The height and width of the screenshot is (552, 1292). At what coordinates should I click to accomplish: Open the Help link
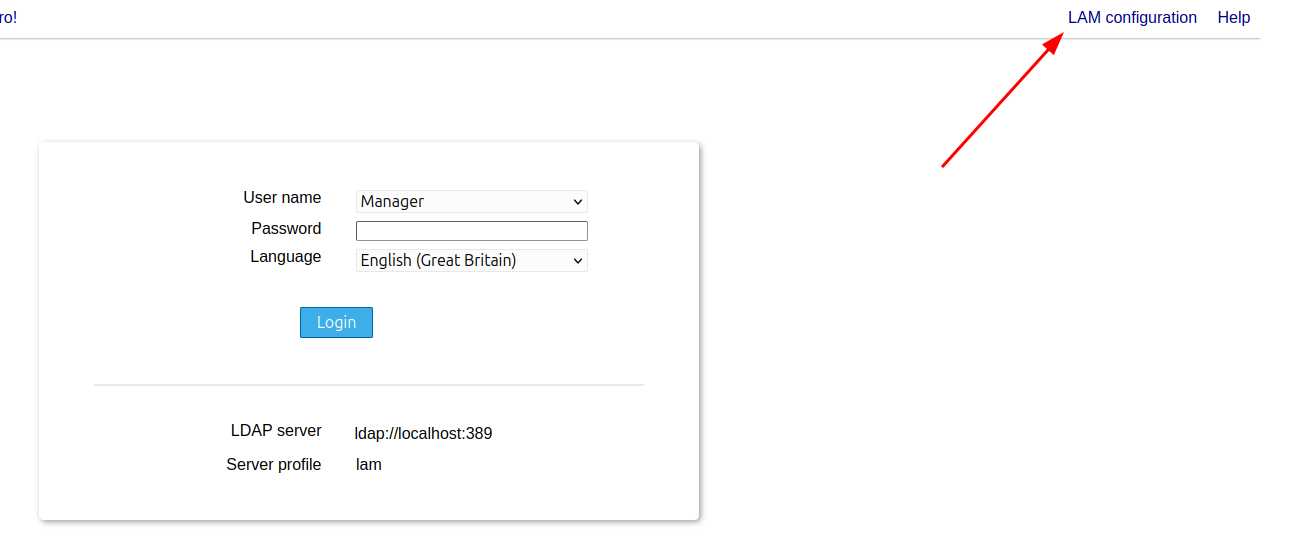[x=1233, y=18]
